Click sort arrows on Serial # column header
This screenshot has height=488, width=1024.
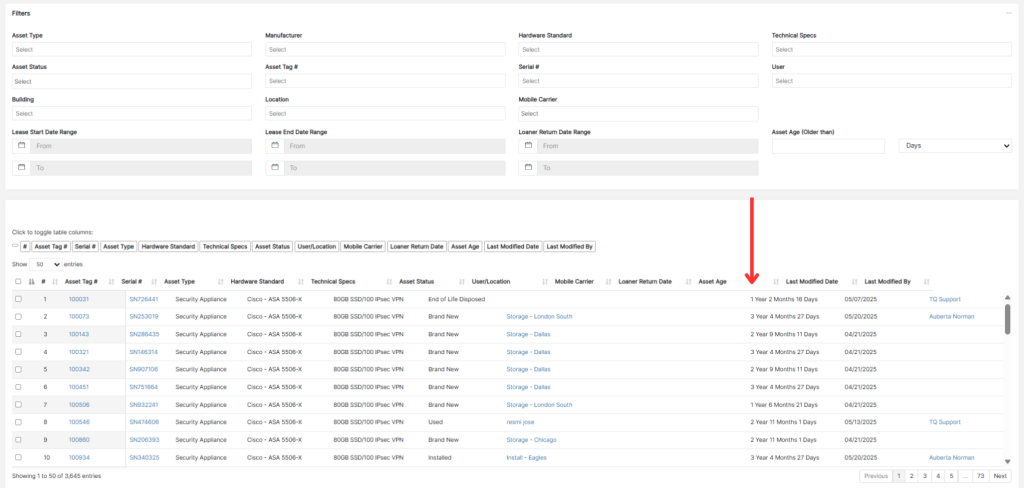click(x=154, y=282)
